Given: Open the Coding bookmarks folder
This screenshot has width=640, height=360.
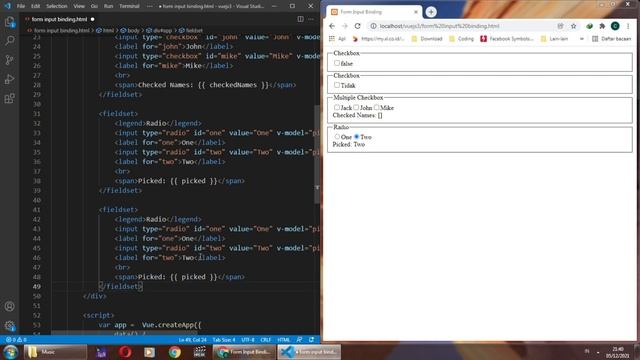Looking at the screenshot, I should [461, 39].
